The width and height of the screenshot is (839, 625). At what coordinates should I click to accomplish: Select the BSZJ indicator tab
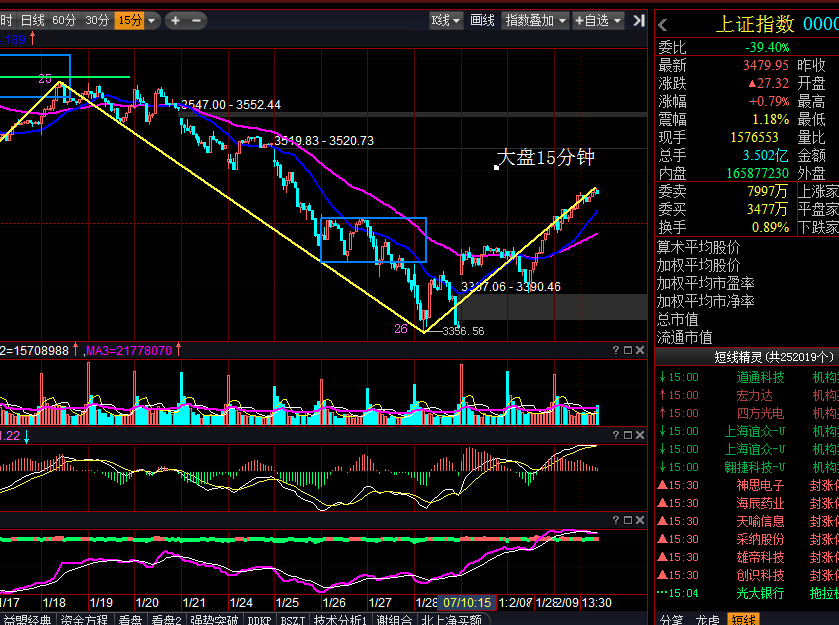pyautogui.click(x=293, y=620)
